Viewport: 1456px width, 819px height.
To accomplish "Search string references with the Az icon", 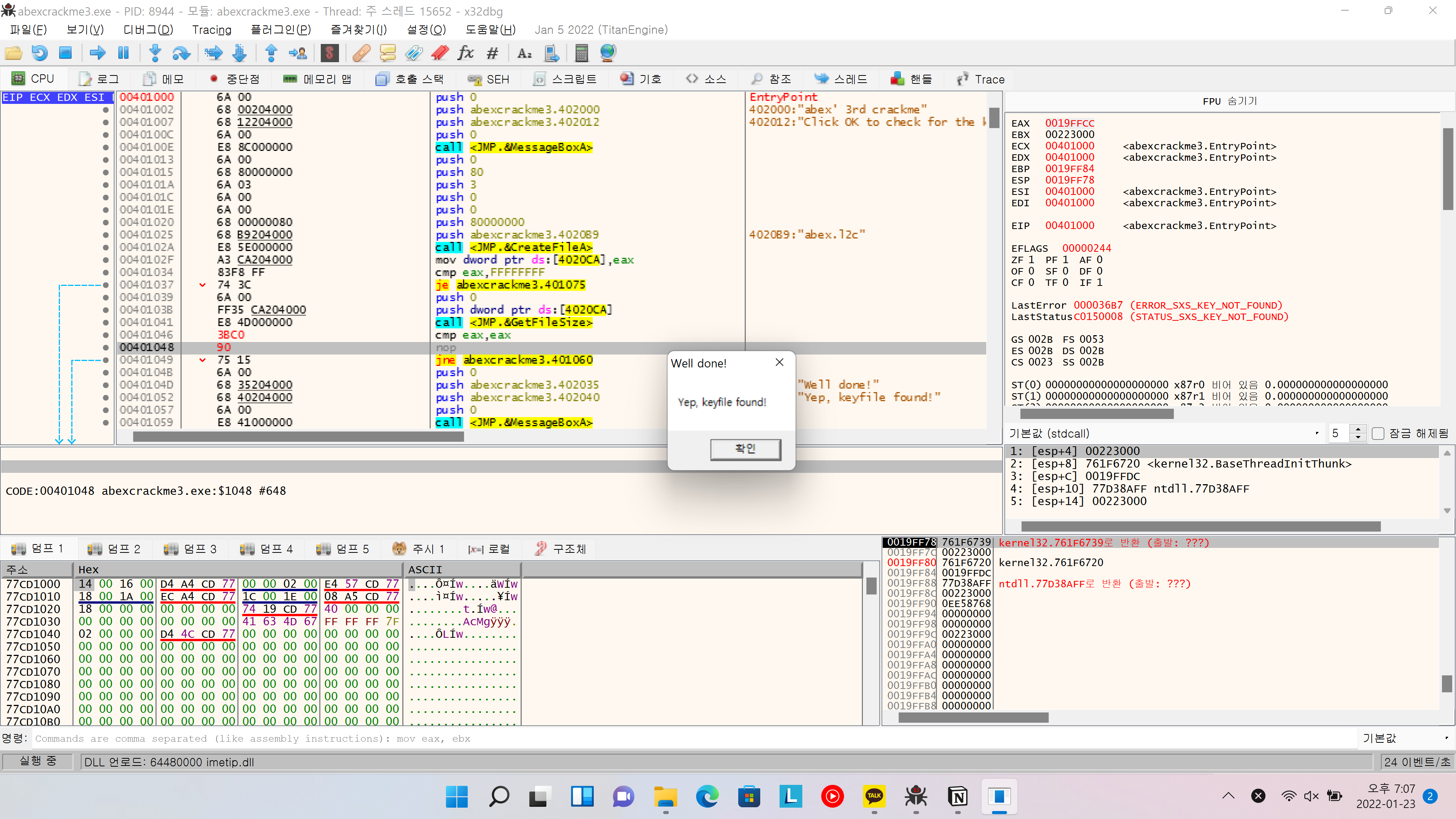I will click(x=524, y=53).
